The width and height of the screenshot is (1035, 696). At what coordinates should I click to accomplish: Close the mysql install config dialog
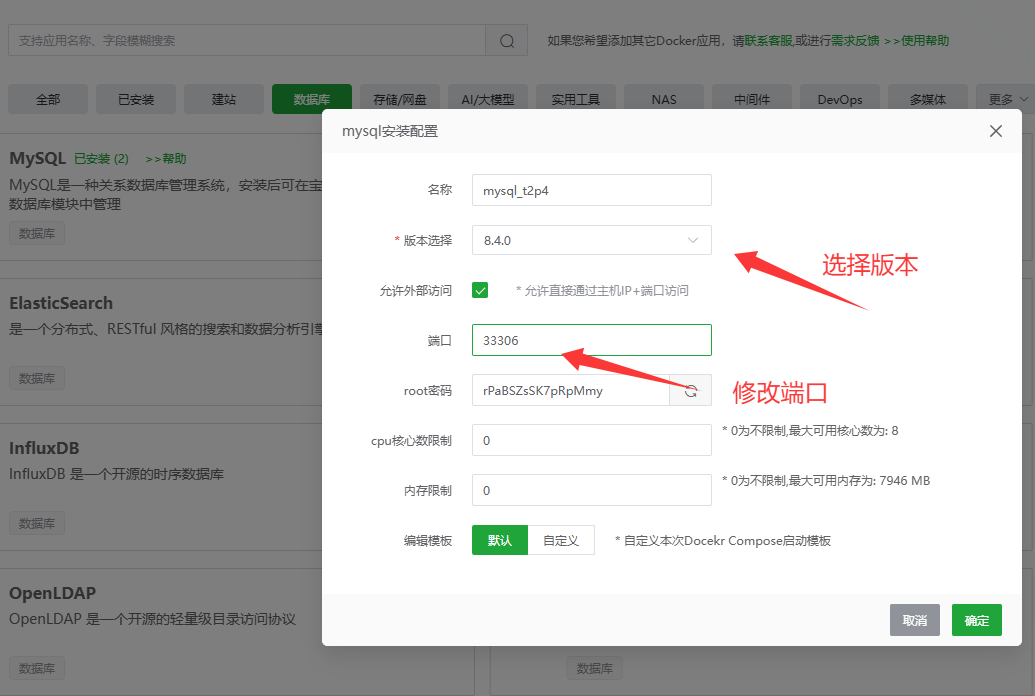click(995, 131)
